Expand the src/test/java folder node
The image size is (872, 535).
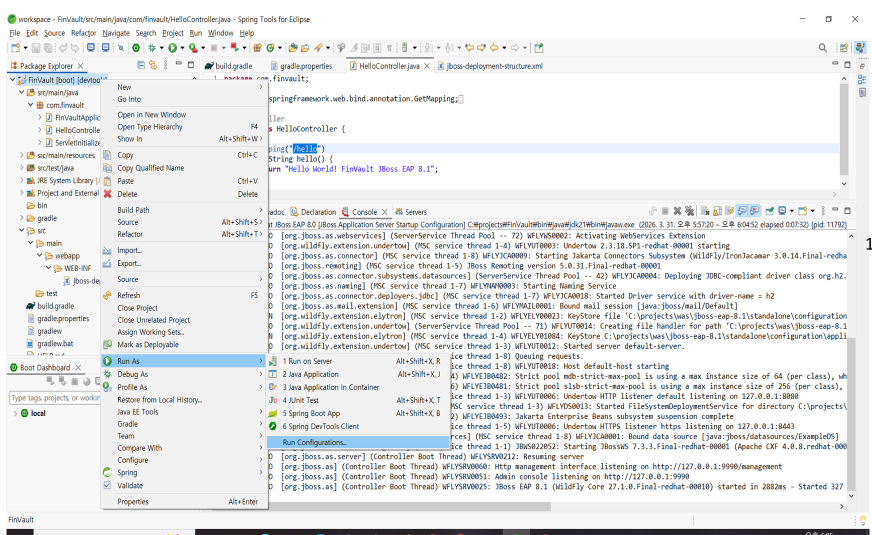pyautogui.click(x=22, y=167)
